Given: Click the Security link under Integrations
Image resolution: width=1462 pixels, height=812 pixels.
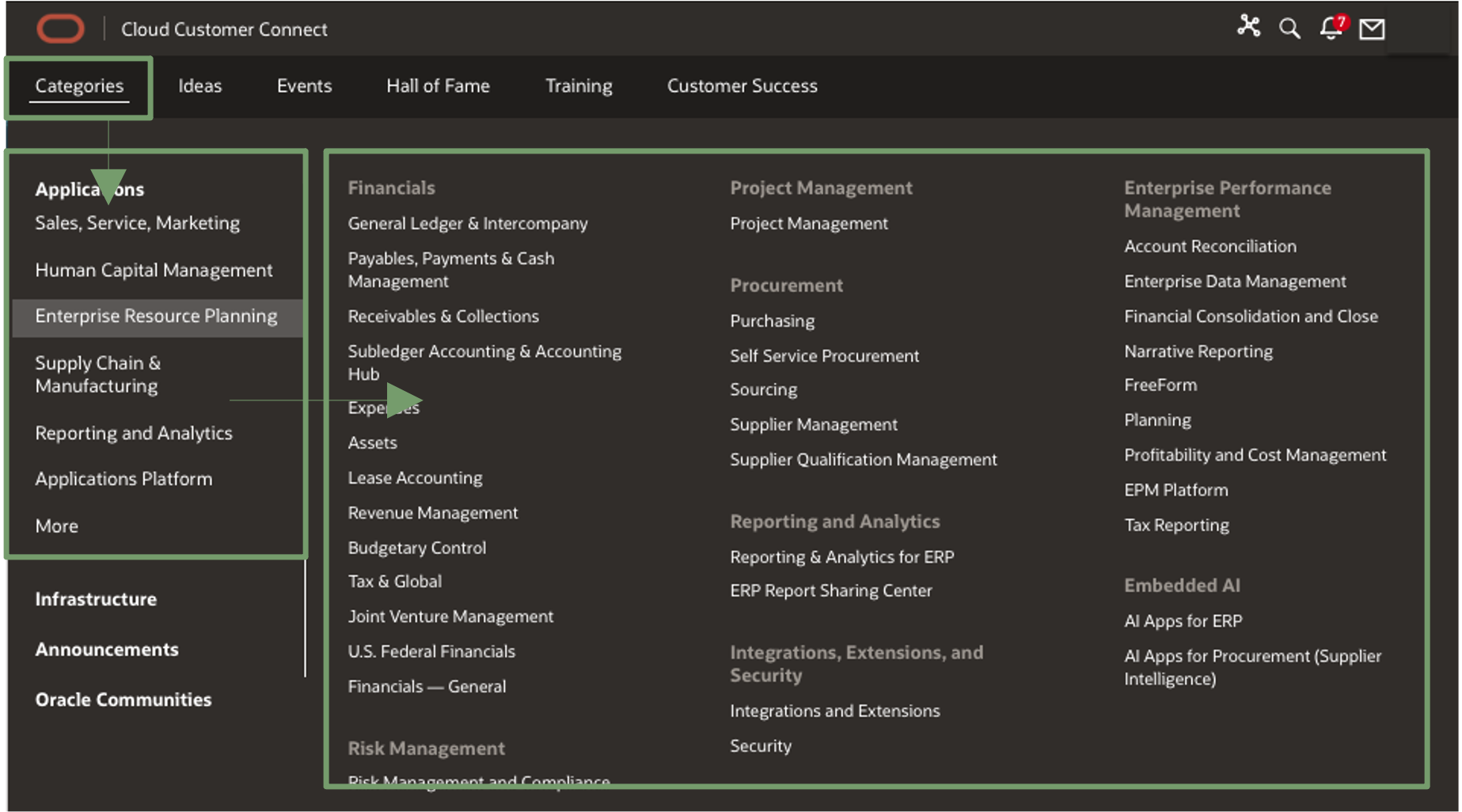Looking at the screenshot, I should coord(761,745).
